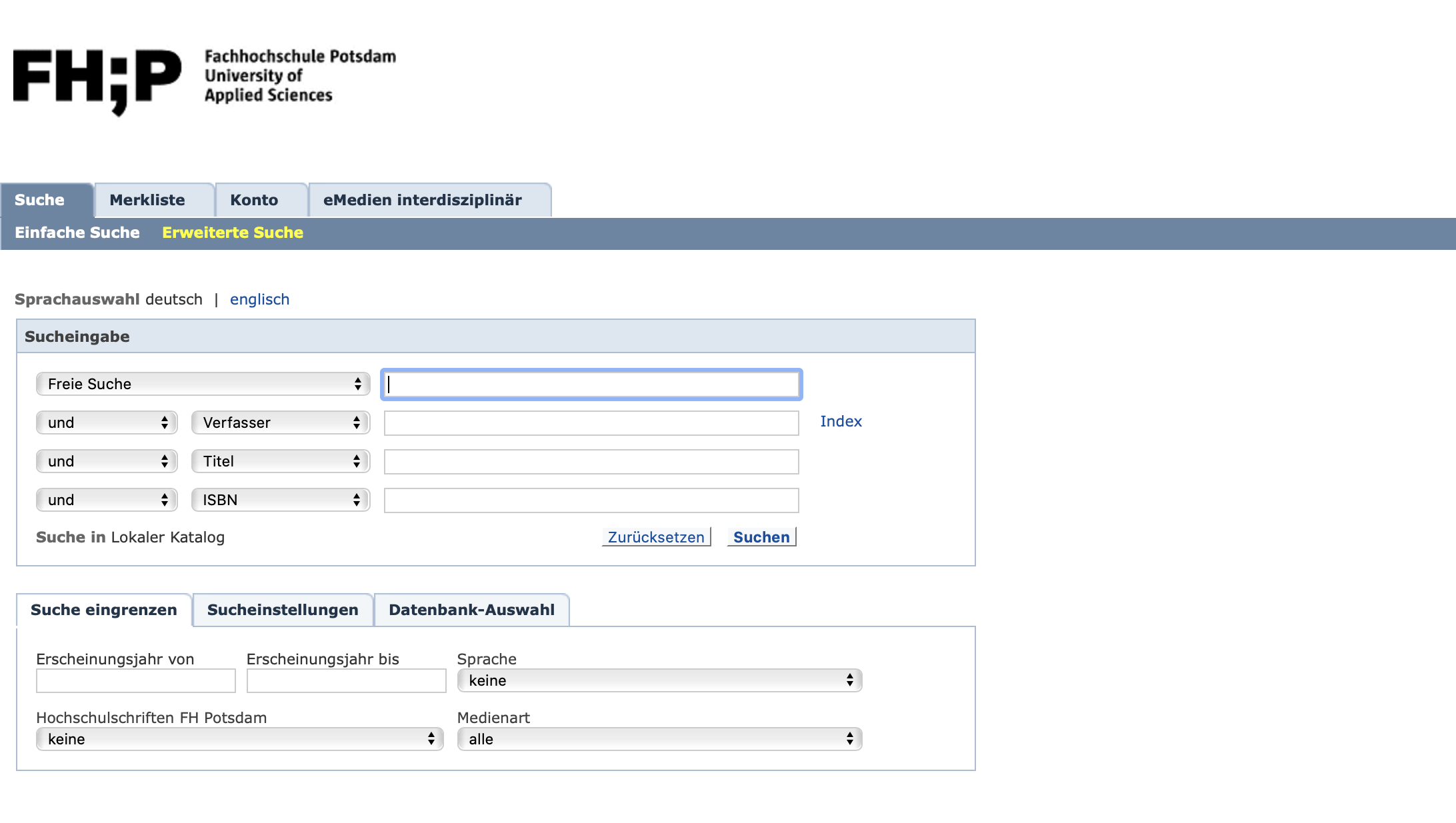Image resolution: width=1456 pixels, height=823 pixels.
Task: Change the first 'und' operator dropdown
Action: (107, 422)
